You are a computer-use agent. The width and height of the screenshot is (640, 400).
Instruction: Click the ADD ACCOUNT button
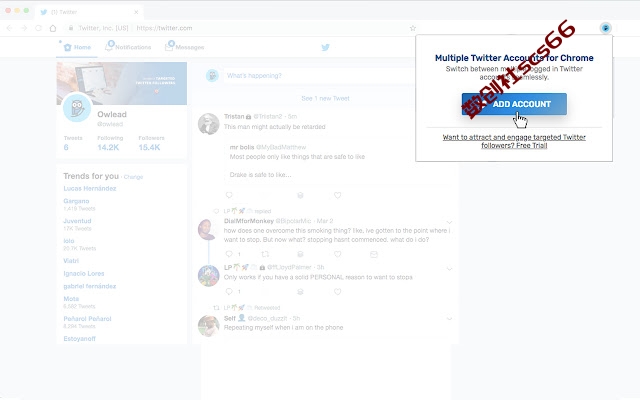click(514, 104)
